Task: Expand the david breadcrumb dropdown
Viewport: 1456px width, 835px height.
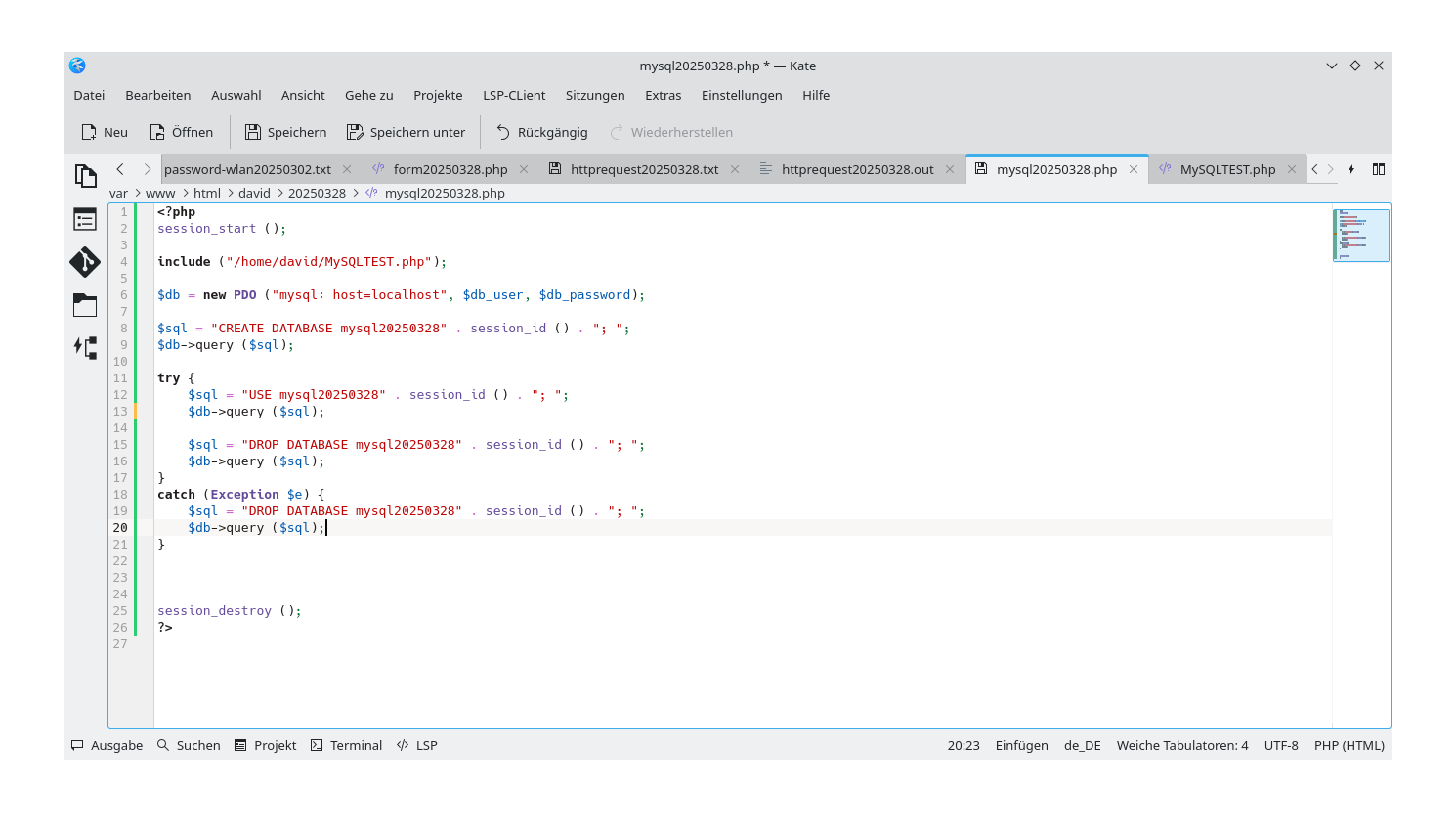Action: pyautogui.click(x=254, y=193)
